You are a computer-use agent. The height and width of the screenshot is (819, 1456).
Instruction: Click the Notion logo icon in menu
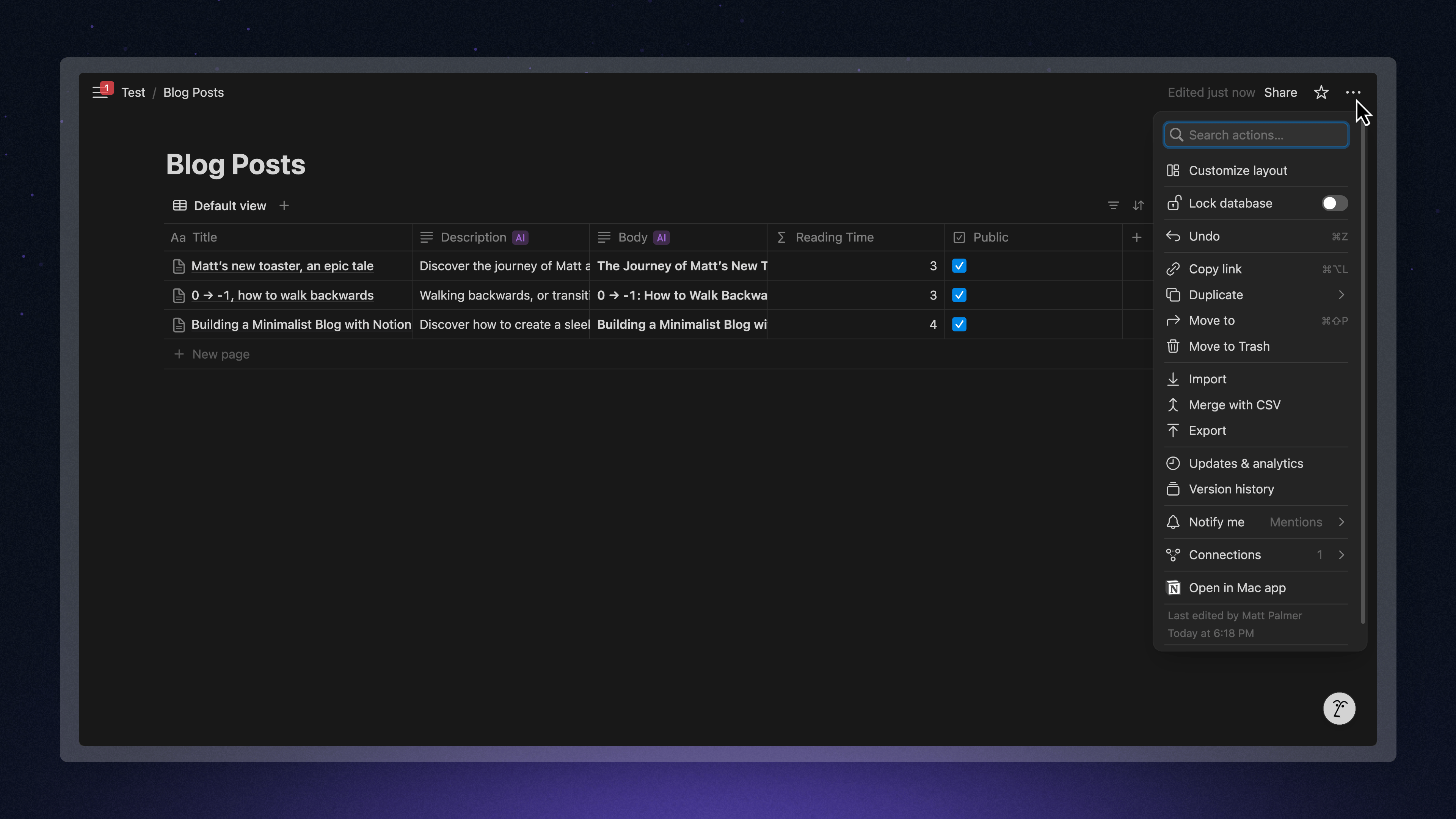coord(1174,588)
